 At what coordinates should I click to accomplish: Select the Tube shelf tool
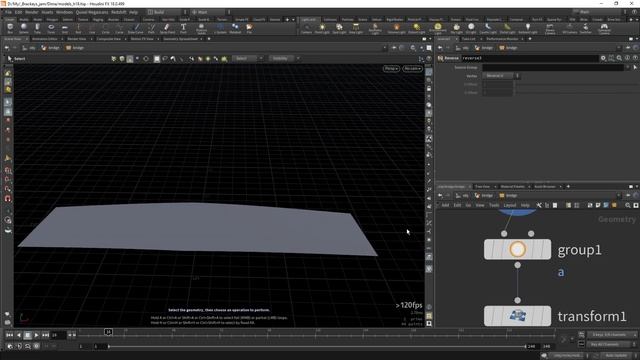point(37,28)
